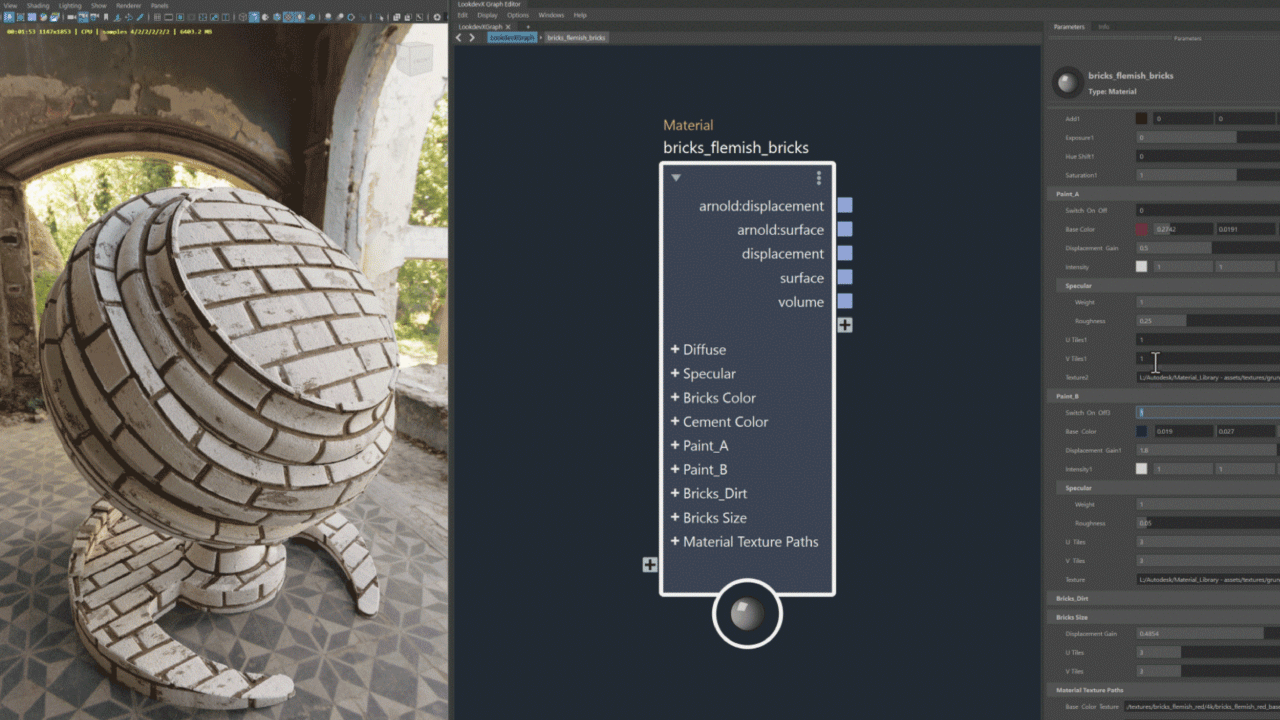Screen dimensions: 1280x720
Task: Click the Lock Camera icon in viewport toolbar
Action: tap(83, 17)
